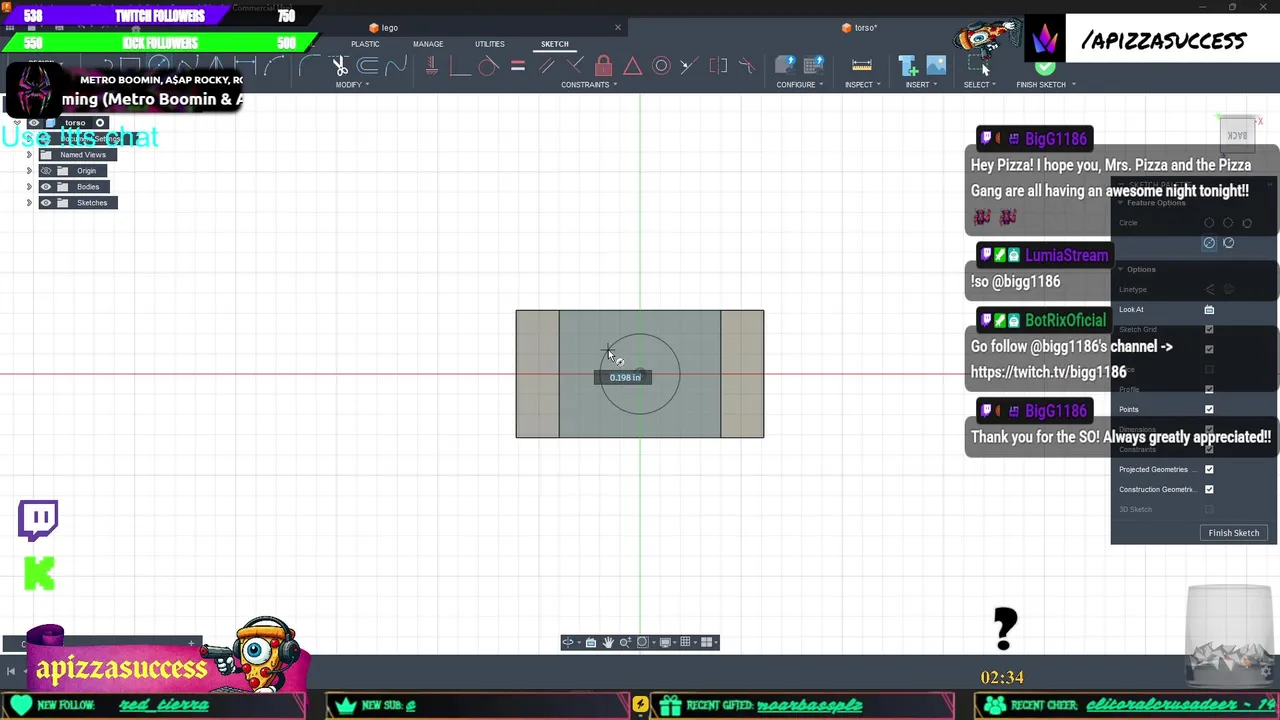
Task: Open the Configure table icon
Action: pyautogui.click(x=813, y=66)
